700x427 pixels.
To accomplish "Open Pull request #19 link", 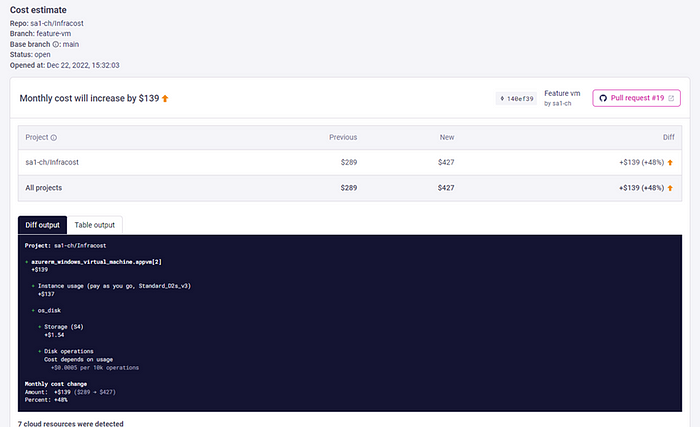I will [x=636, y=98].
